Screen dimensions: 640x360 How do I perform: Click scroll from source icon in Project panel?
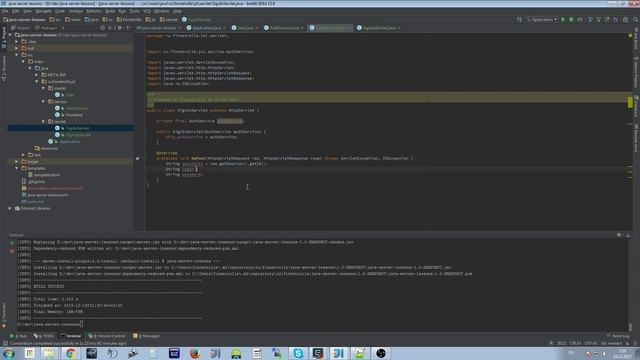coord(102,28)
